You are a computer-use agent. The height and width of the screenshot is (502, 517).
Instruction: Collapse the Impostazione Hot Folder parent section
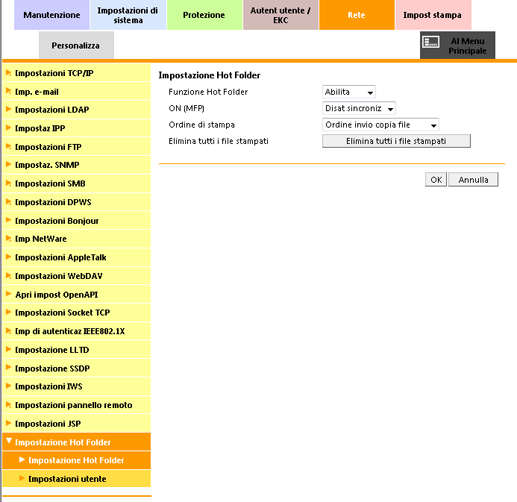[77, 442]
